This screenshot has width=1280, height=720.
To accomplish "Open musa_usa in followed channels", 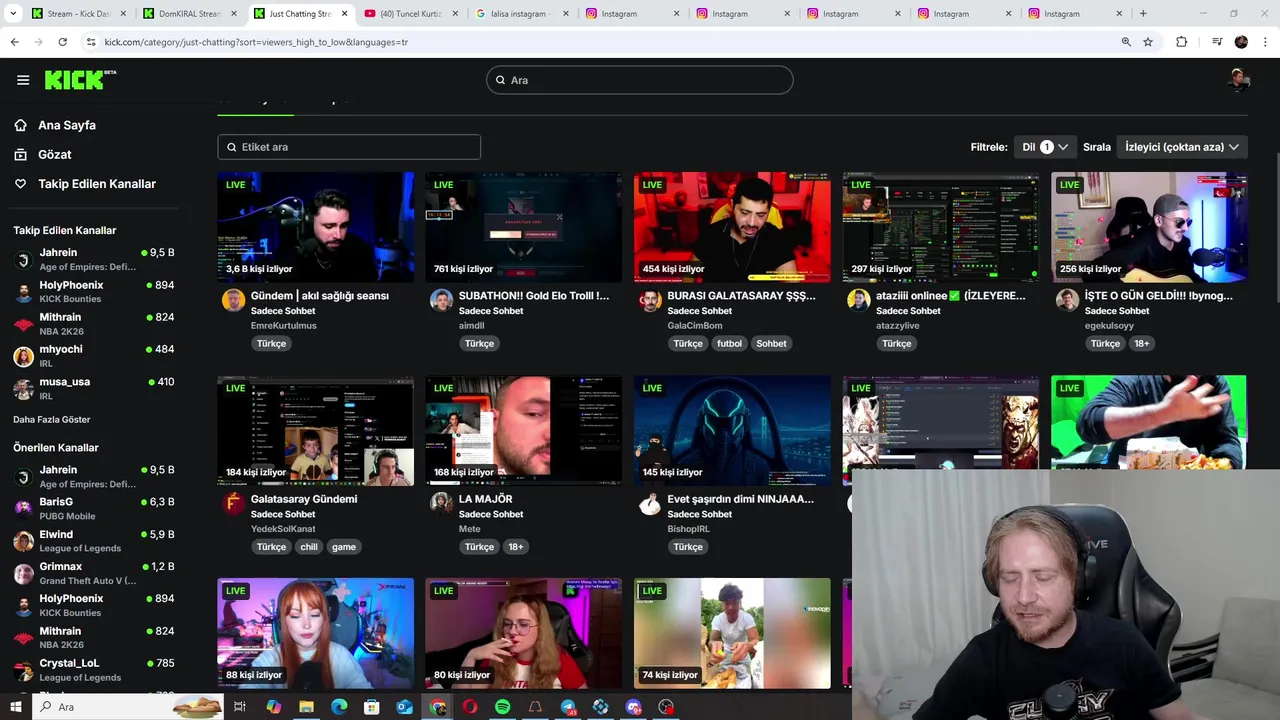I will click(x=94, y=388).
